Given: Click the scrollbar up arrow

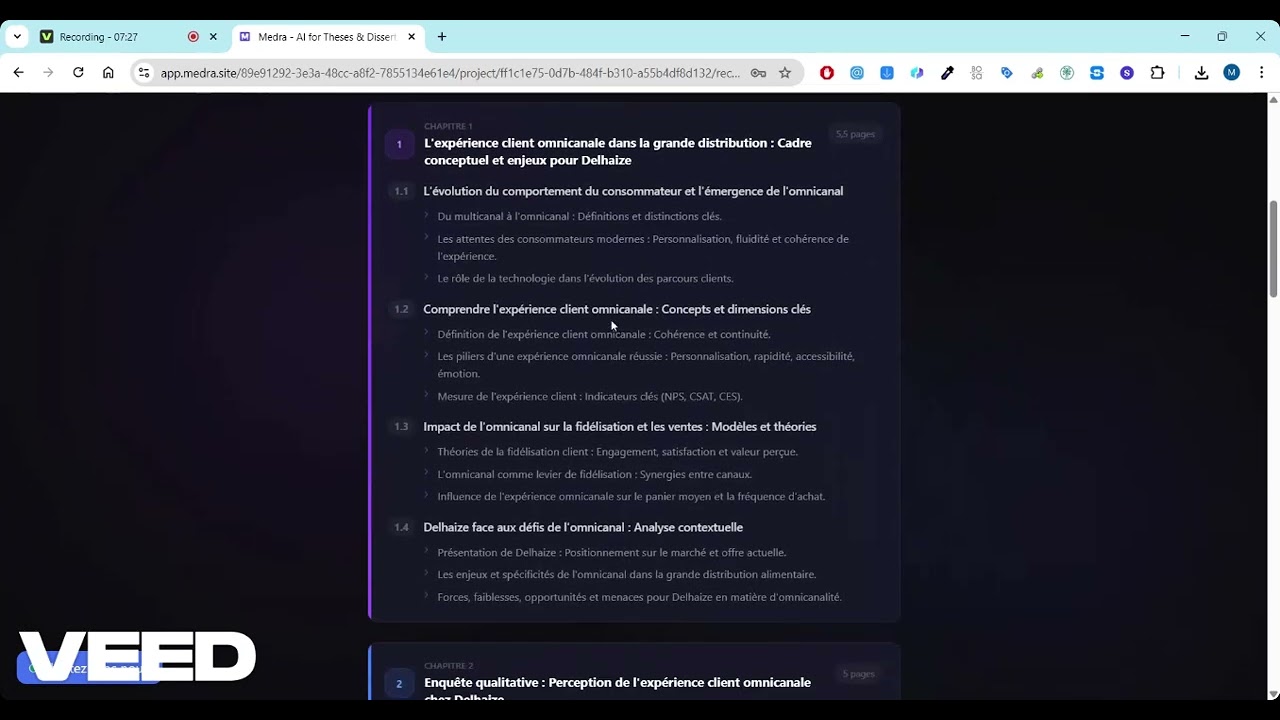Looking at the screenshot, I should click(x=1273, y=99).
